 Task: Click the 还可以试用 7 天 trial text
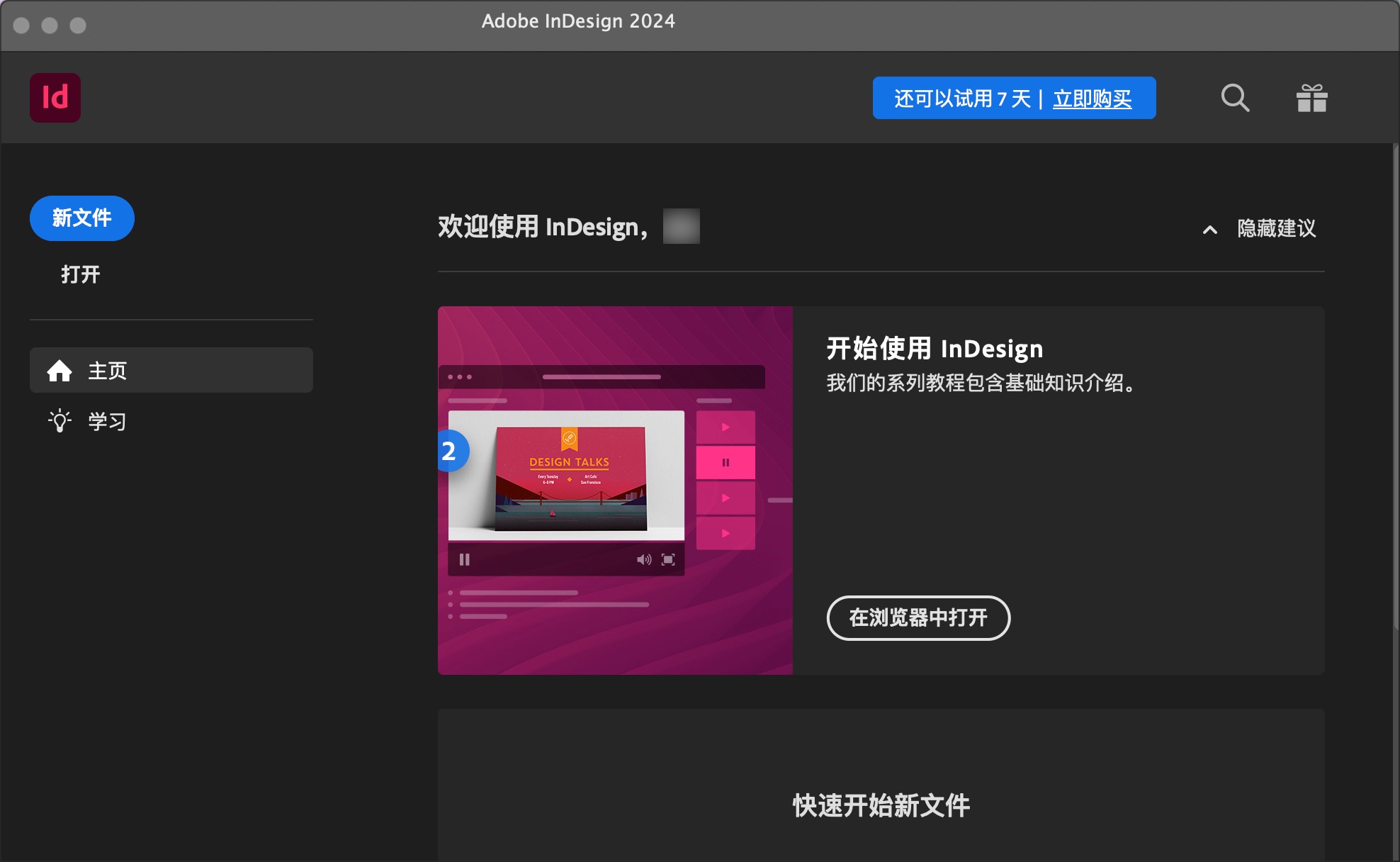tap(962, 99)
